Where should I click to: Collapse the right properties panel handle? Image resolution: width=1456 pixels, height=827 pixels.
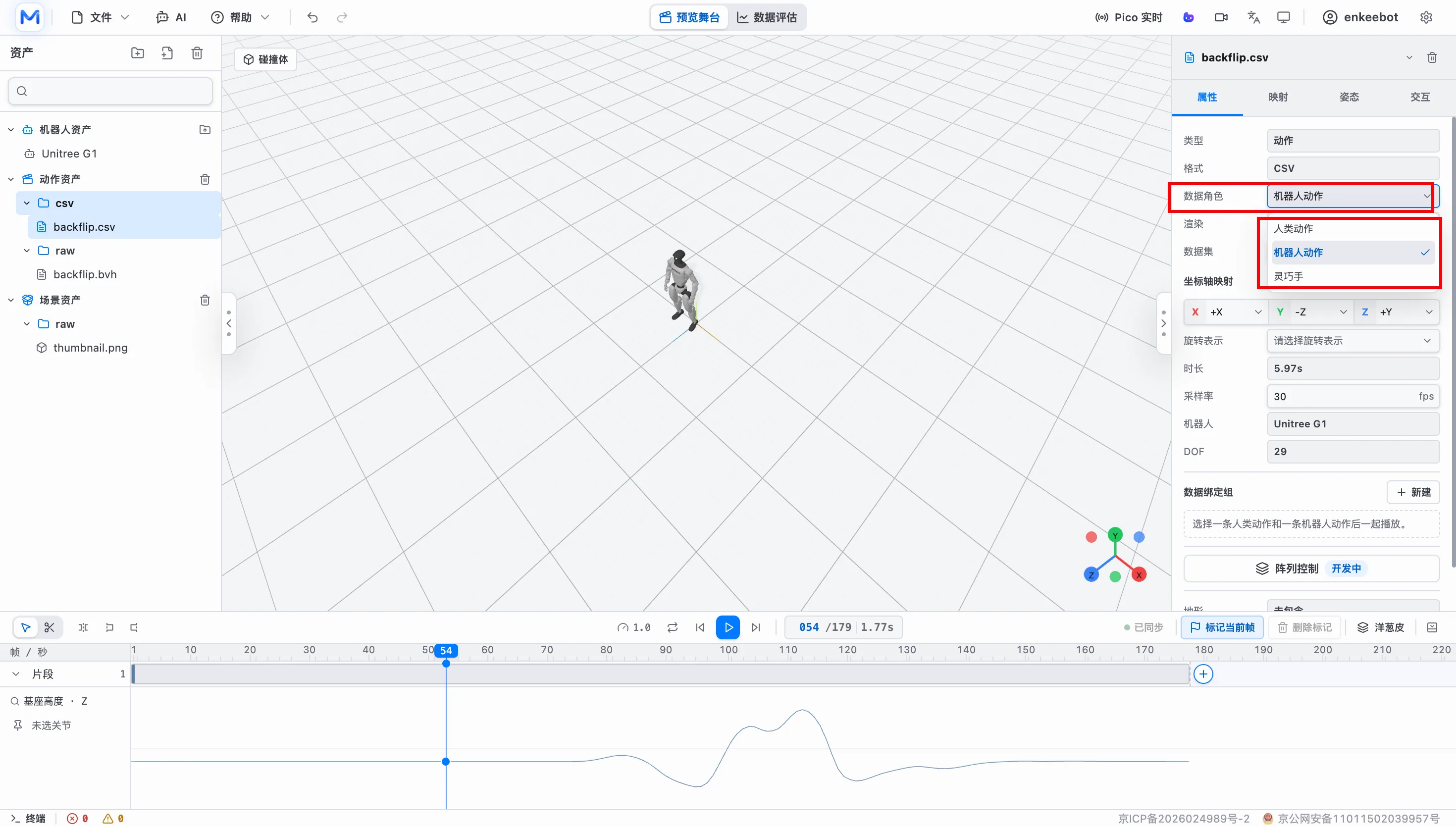click(1163, 323)
